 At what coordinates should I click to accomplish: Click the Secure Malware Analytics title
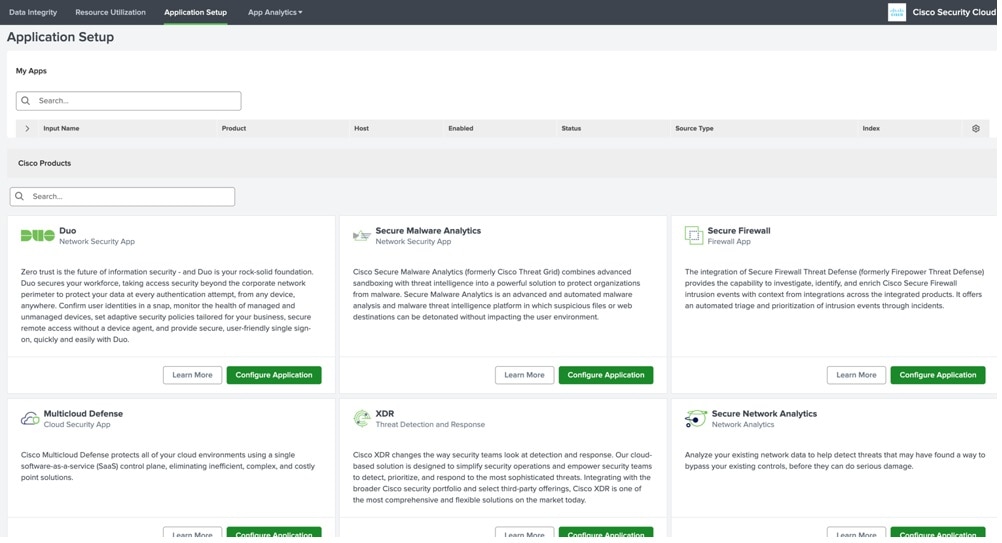coord(428,231)
